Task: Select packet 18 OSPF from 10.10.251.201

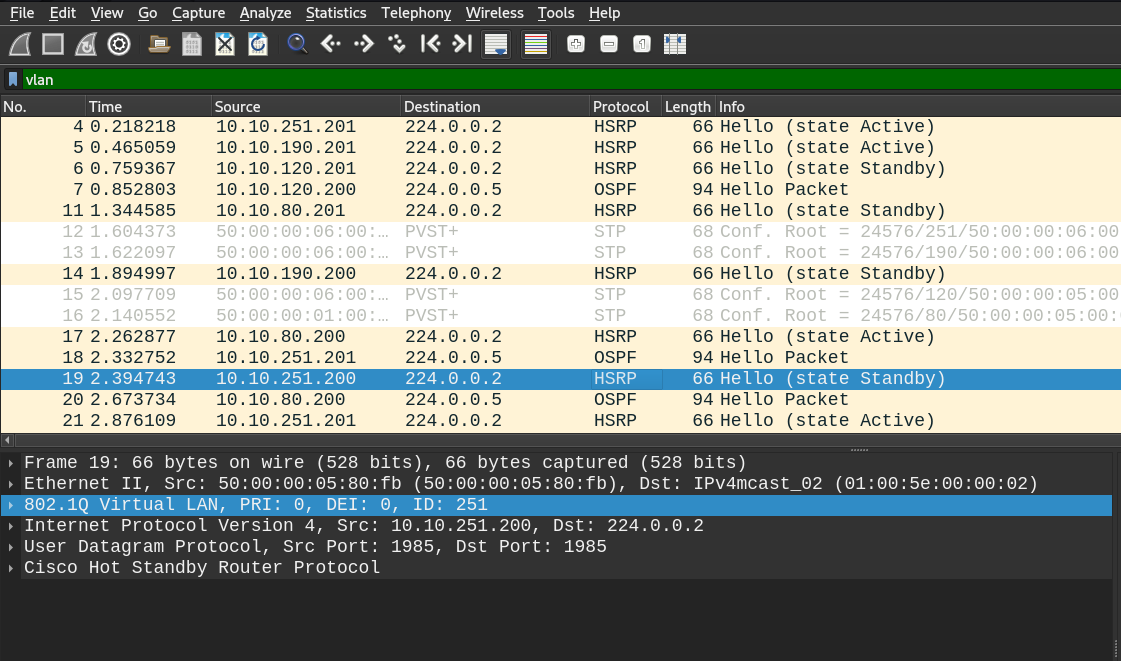Action: 560,357
